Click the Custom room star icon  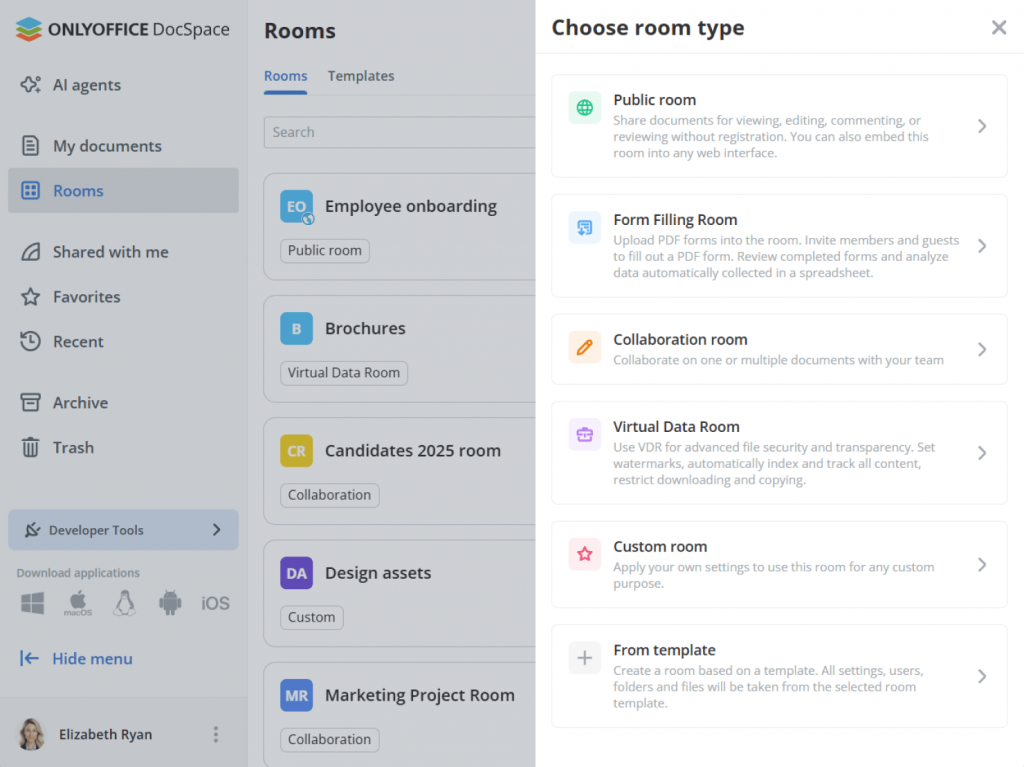point(585,555)
